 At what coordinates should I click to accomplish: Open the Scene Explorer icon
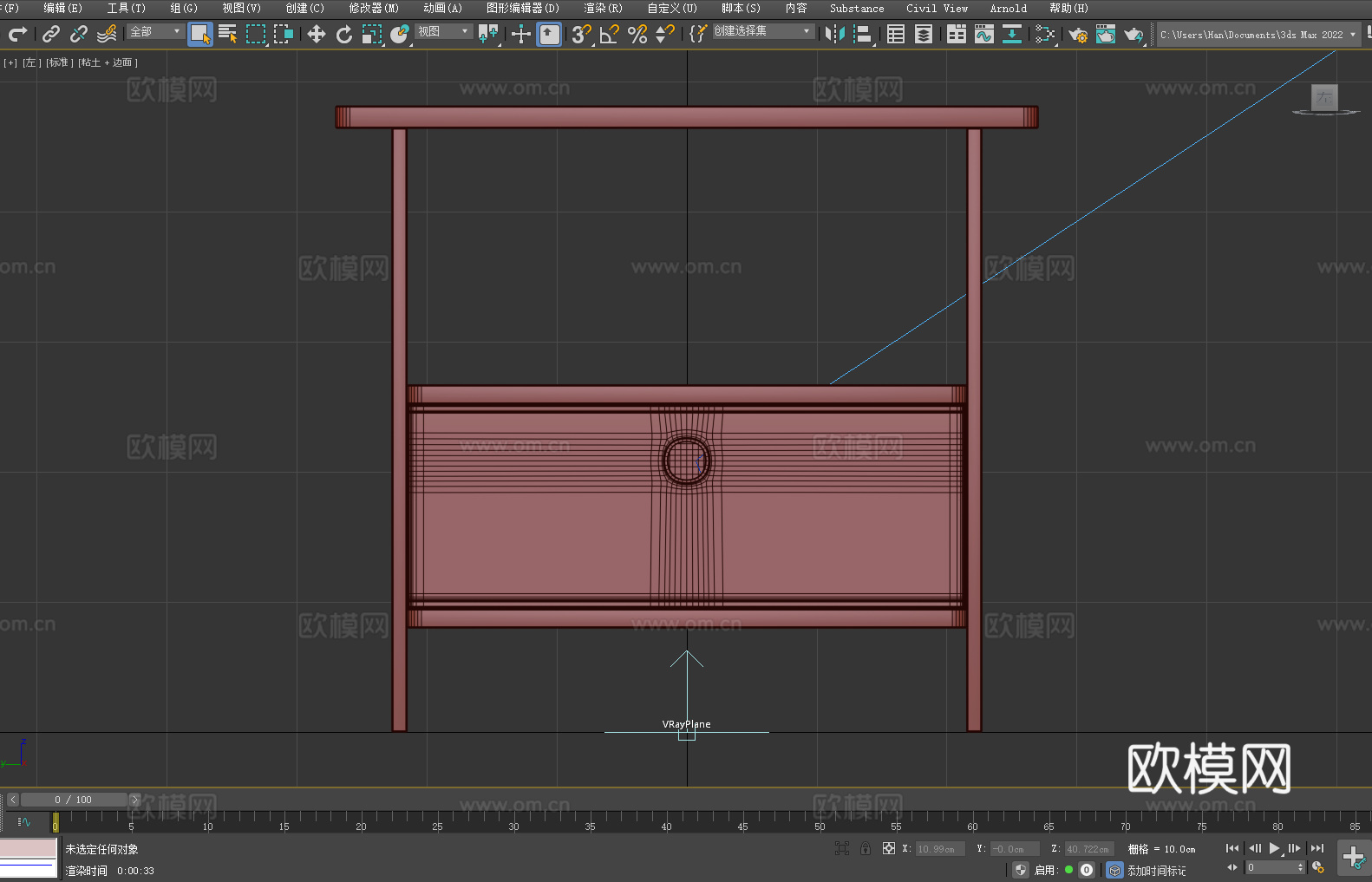896,34
